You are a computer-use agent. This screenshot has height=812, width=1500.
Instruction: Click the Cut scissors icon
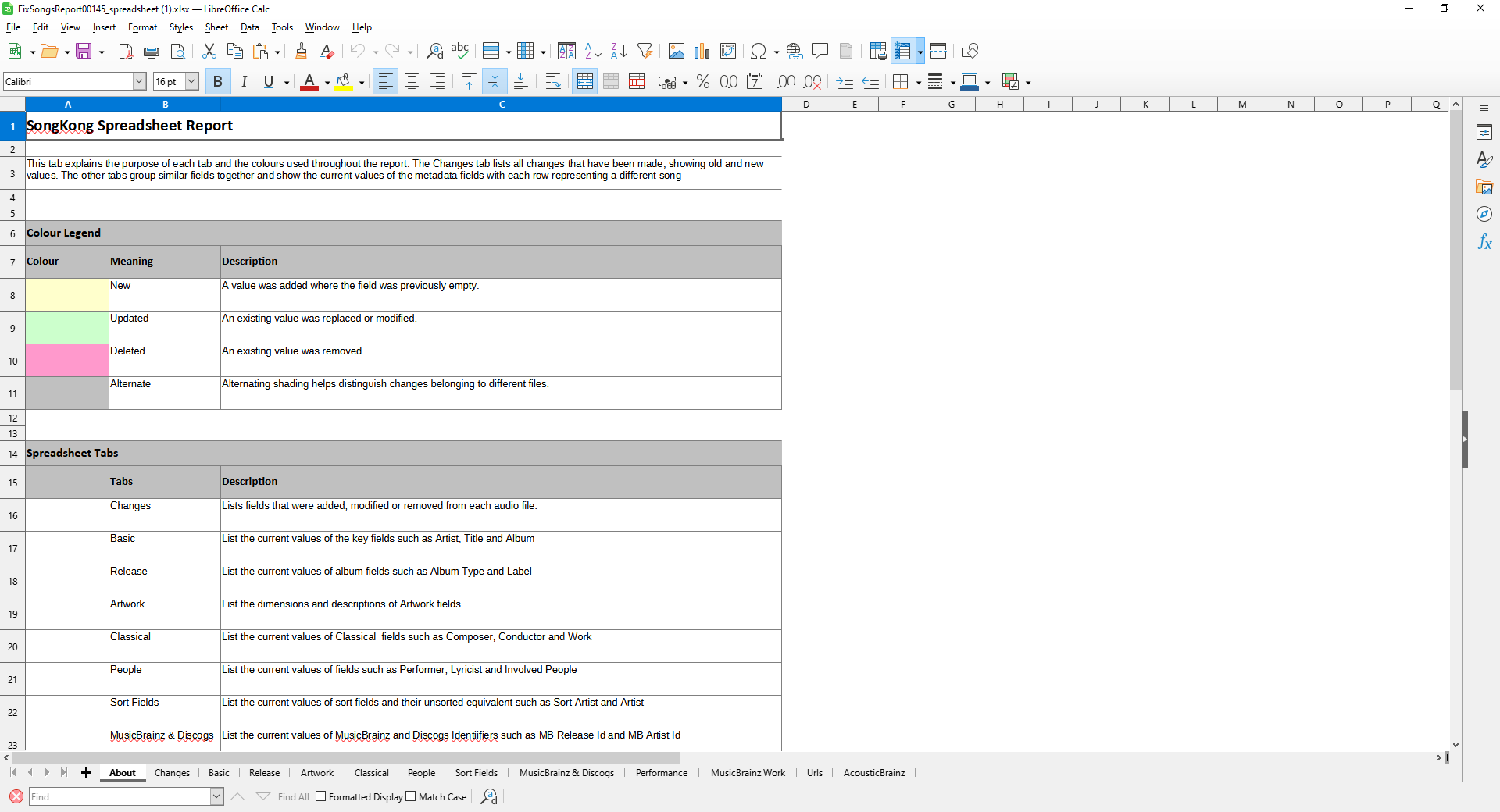209,52
